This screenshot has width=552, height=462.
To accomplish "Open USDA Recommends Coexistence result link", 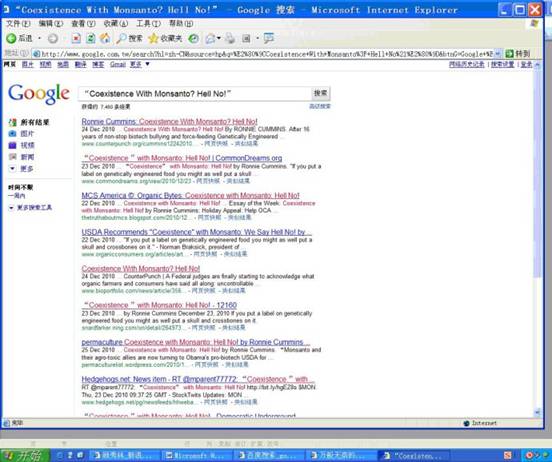I will point(196,232).
